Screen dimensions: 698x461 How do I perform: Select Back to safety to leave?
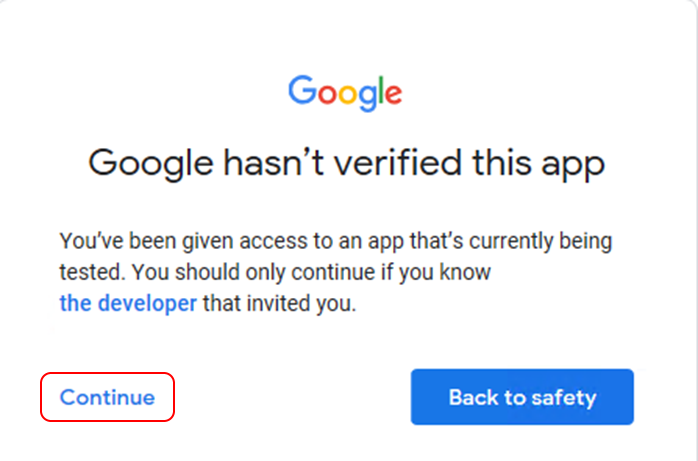pos(522,397)
